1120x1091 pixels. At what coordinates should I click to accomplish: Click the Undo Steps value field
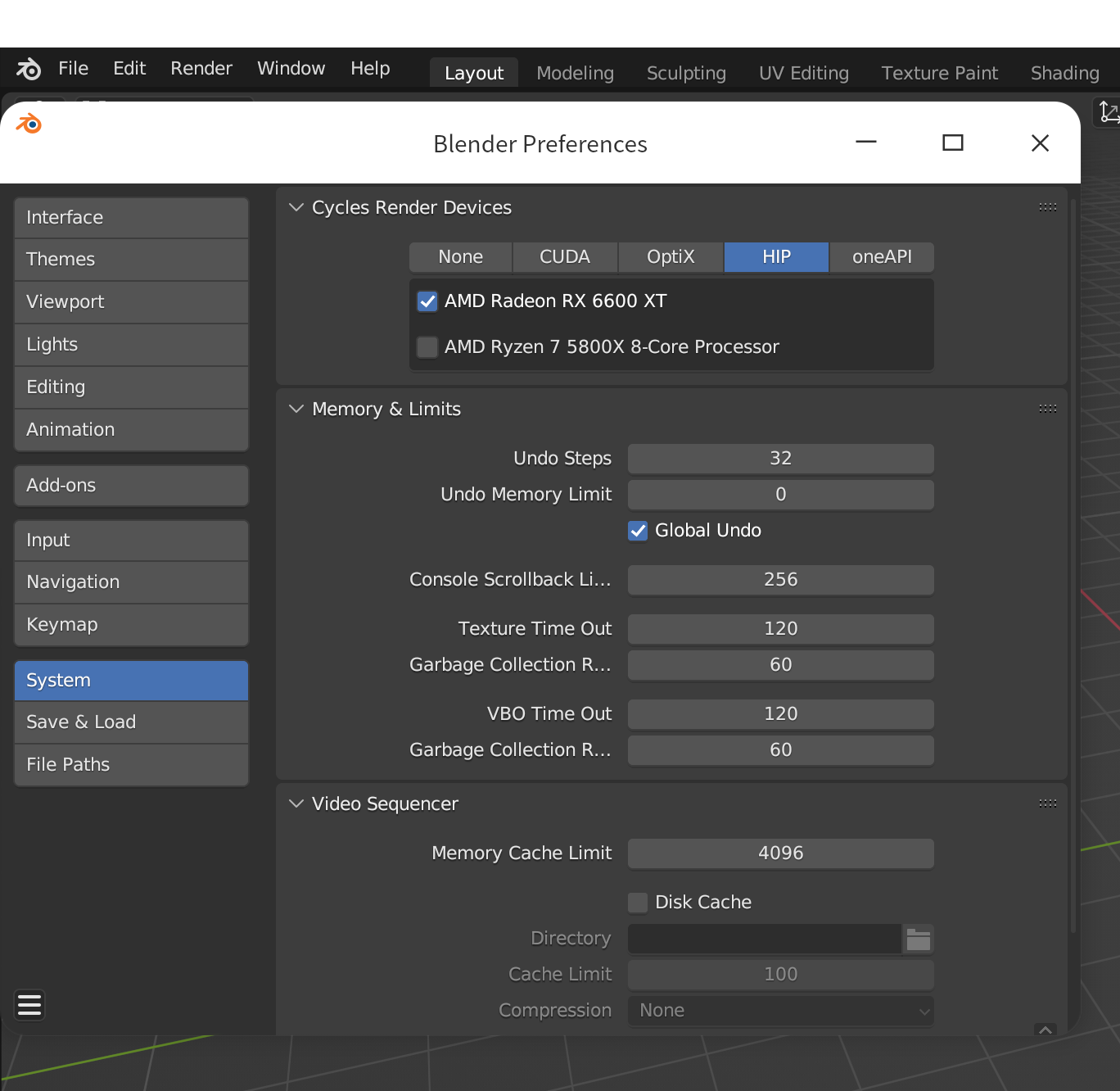coord(780,459)
